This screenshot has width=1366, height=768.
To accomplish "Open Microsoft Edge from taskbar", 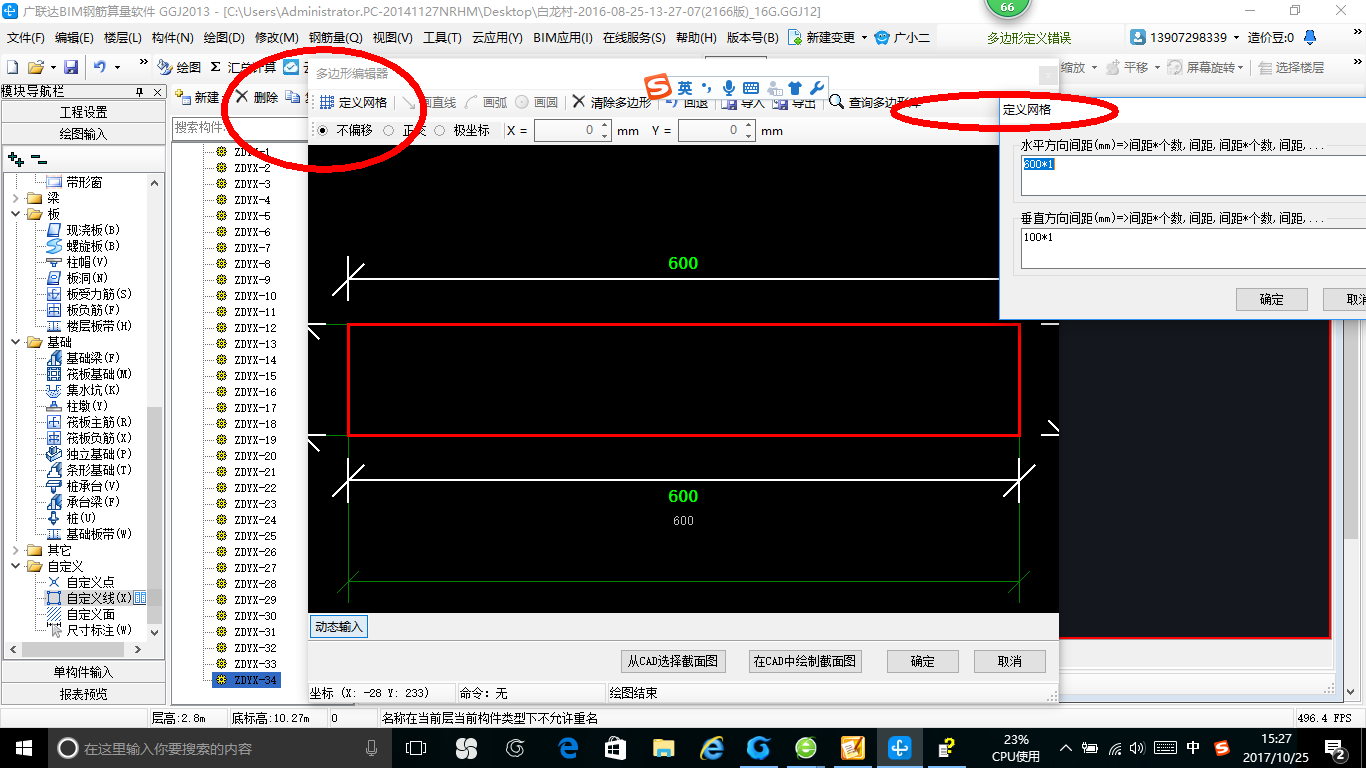I will tap(570, 747).
